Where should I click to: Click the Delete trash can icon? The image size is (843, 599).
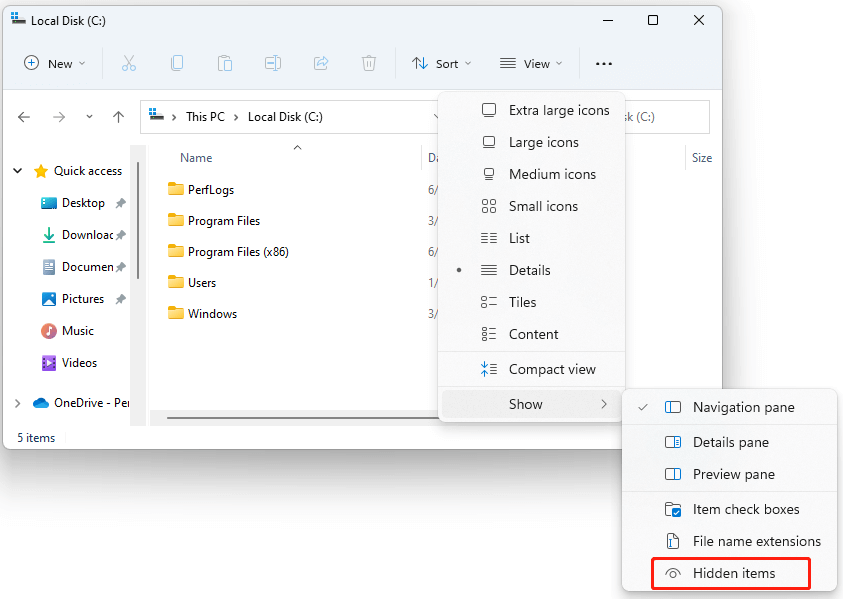click(369, 63)
